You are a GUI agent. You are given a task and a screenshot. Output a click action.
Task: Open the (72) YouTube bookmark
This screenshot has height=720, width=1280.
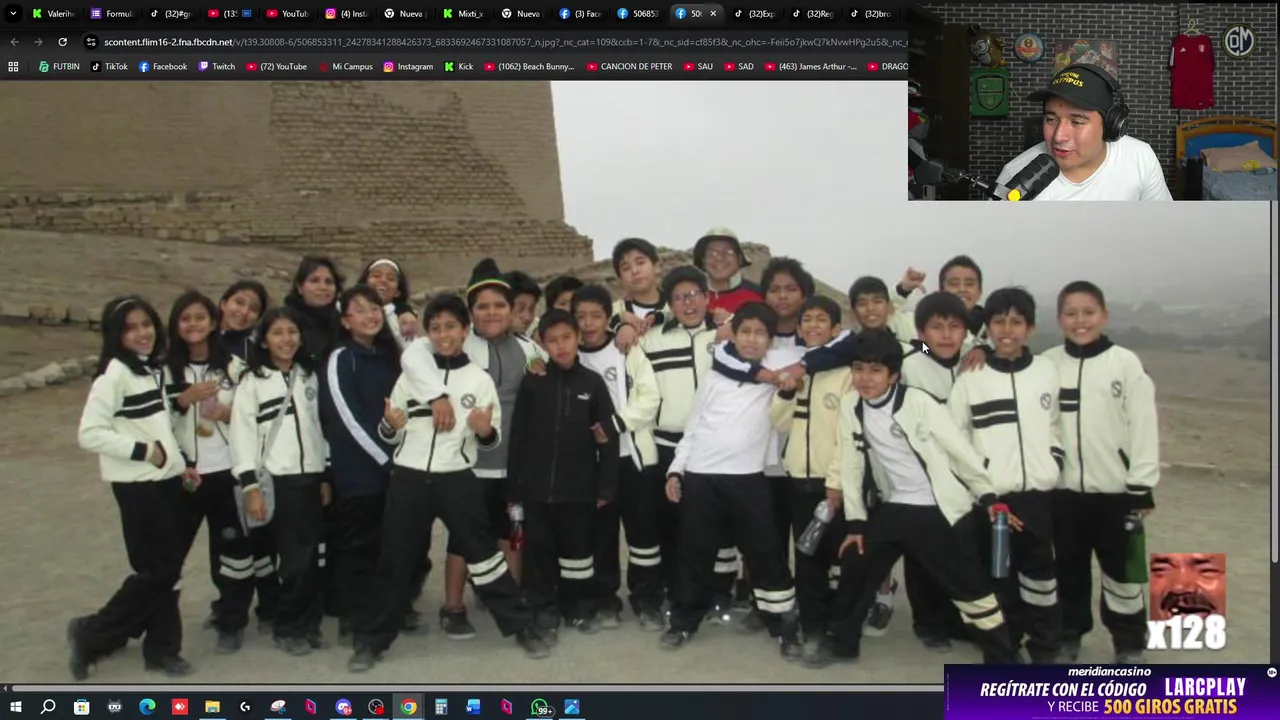[276, 67]
